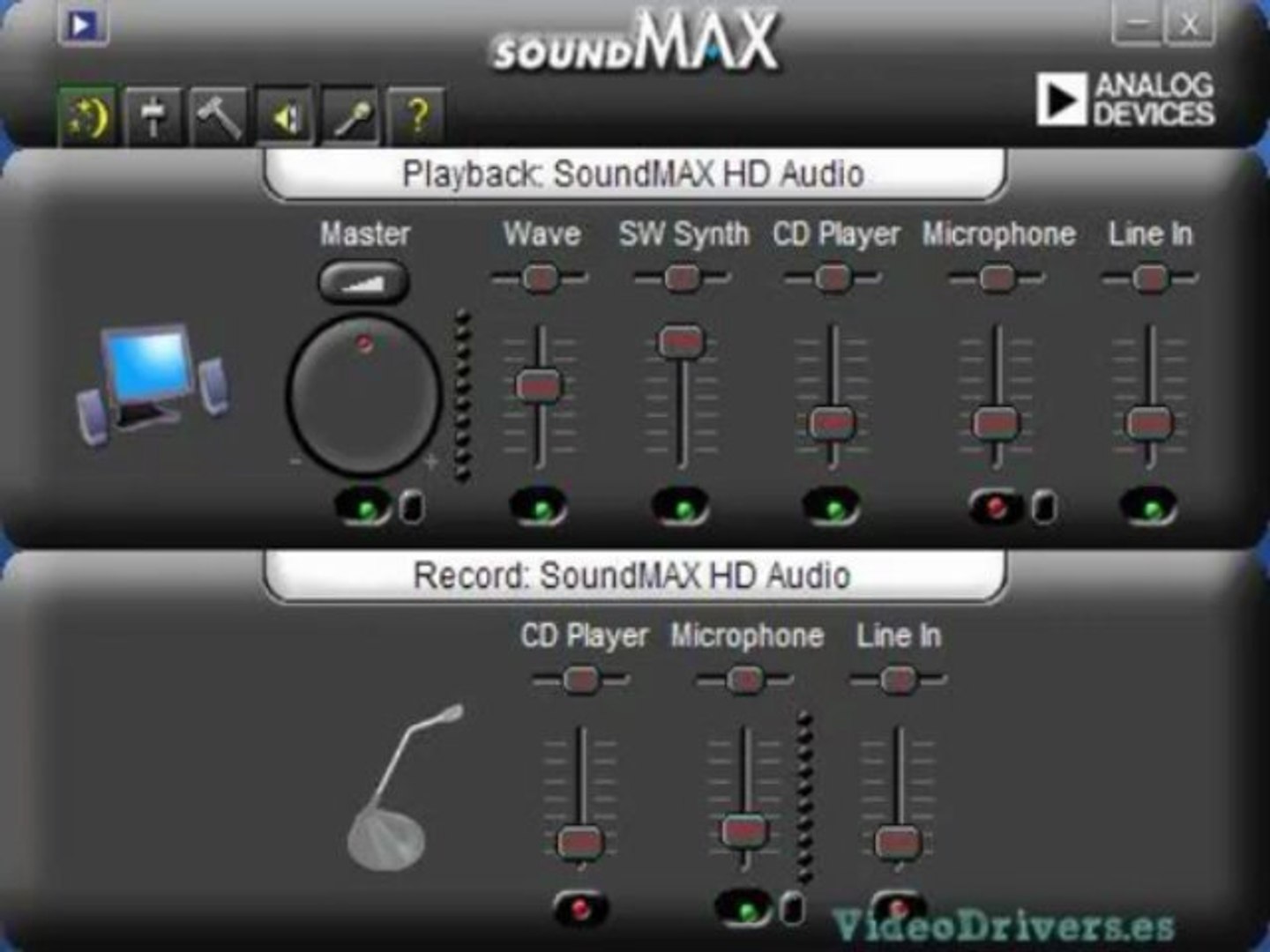
Task: Open Master advanced options small button
Action: tap(412, 507)
